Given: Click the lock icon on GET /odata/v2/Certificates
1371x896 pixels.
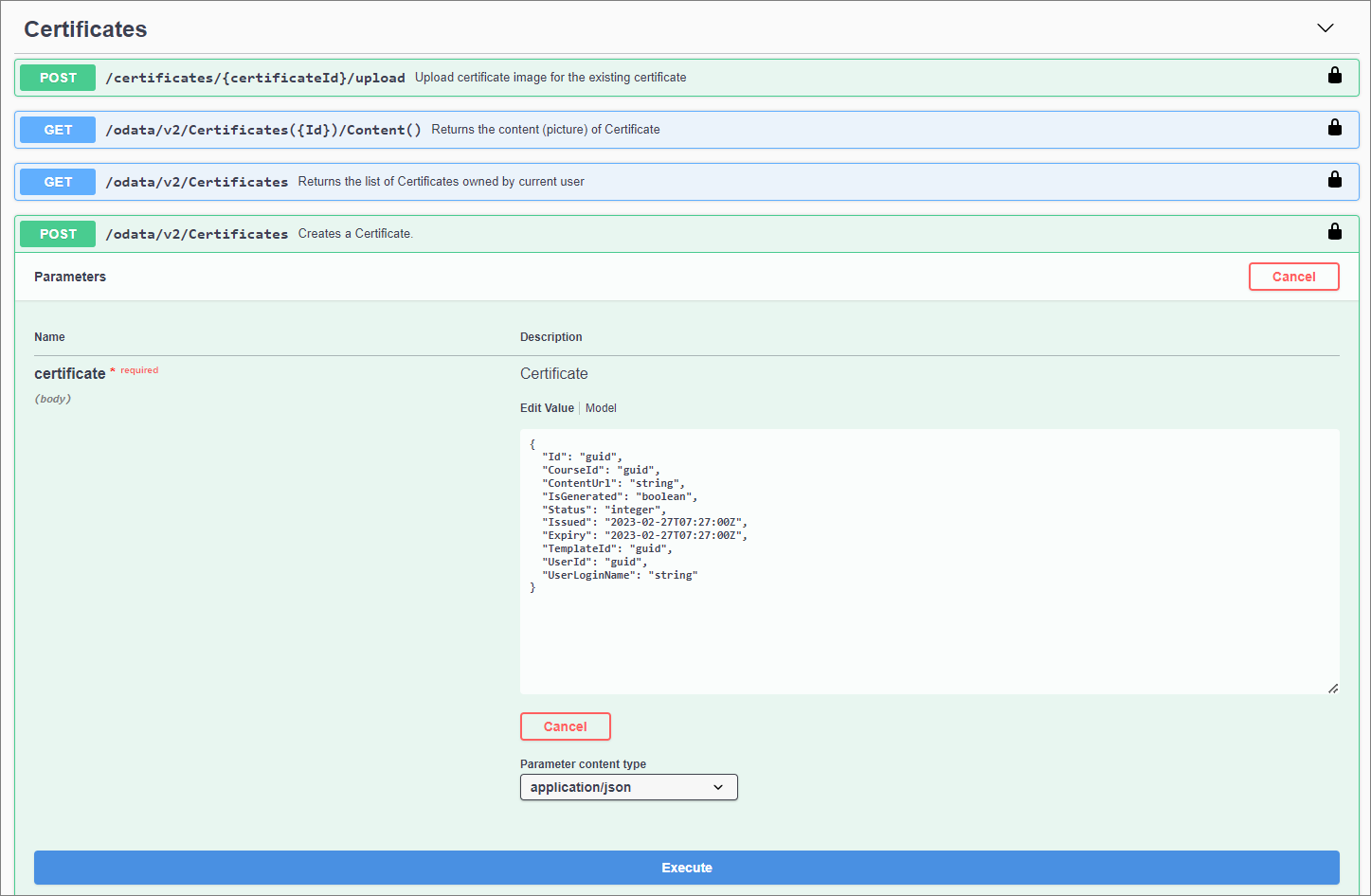Looking at the screenshot, I should [1334, 179].
